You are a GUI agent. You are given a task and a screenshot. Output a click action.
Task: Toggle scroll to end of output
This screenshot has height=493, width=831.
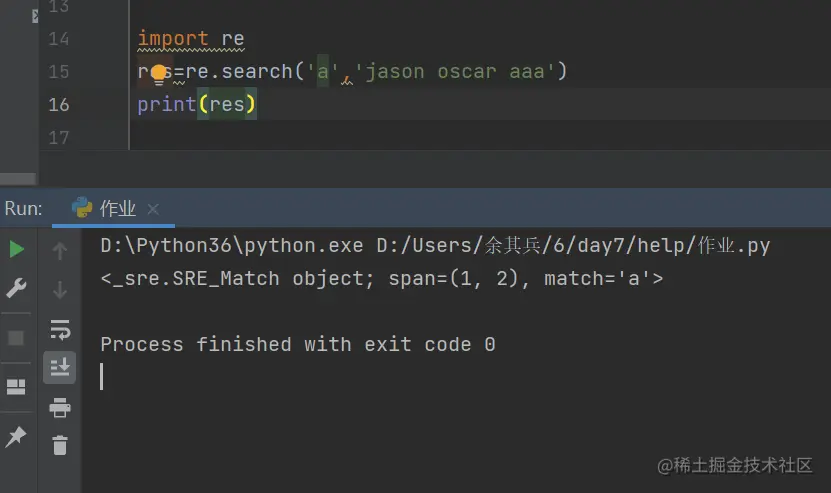59,367
